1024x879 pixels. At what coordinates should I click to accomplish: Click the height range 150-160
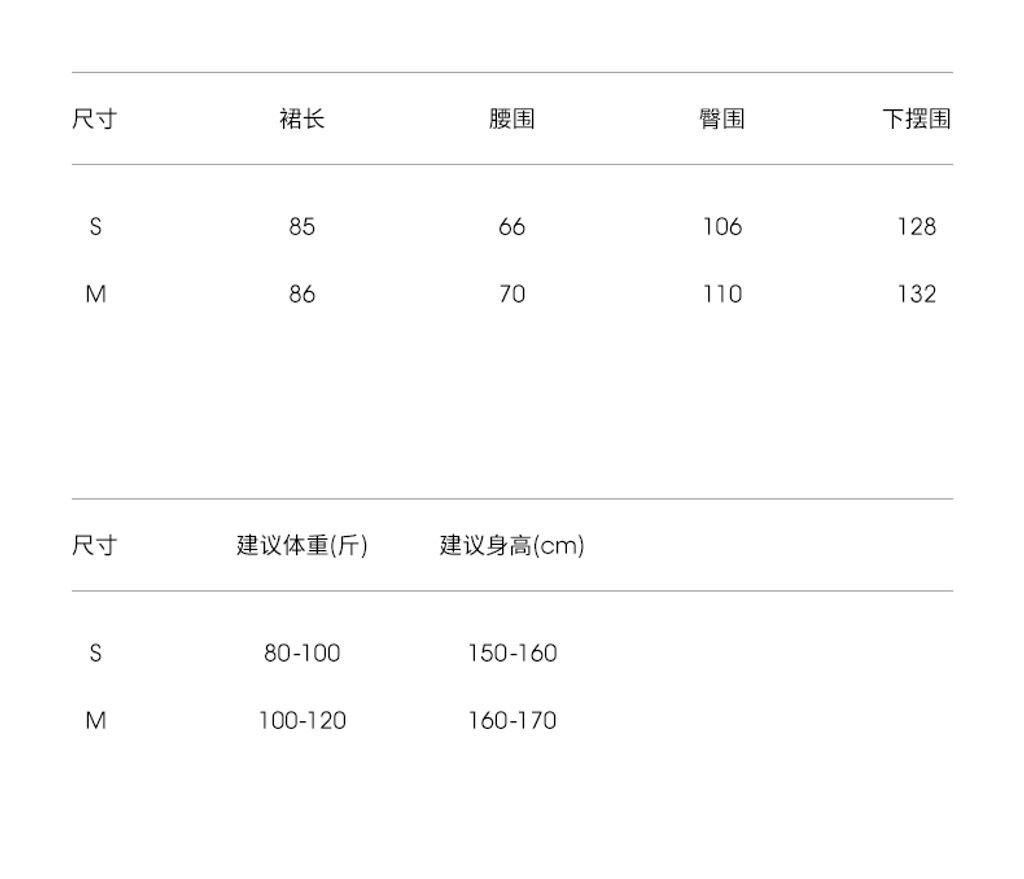click(512, 653)
